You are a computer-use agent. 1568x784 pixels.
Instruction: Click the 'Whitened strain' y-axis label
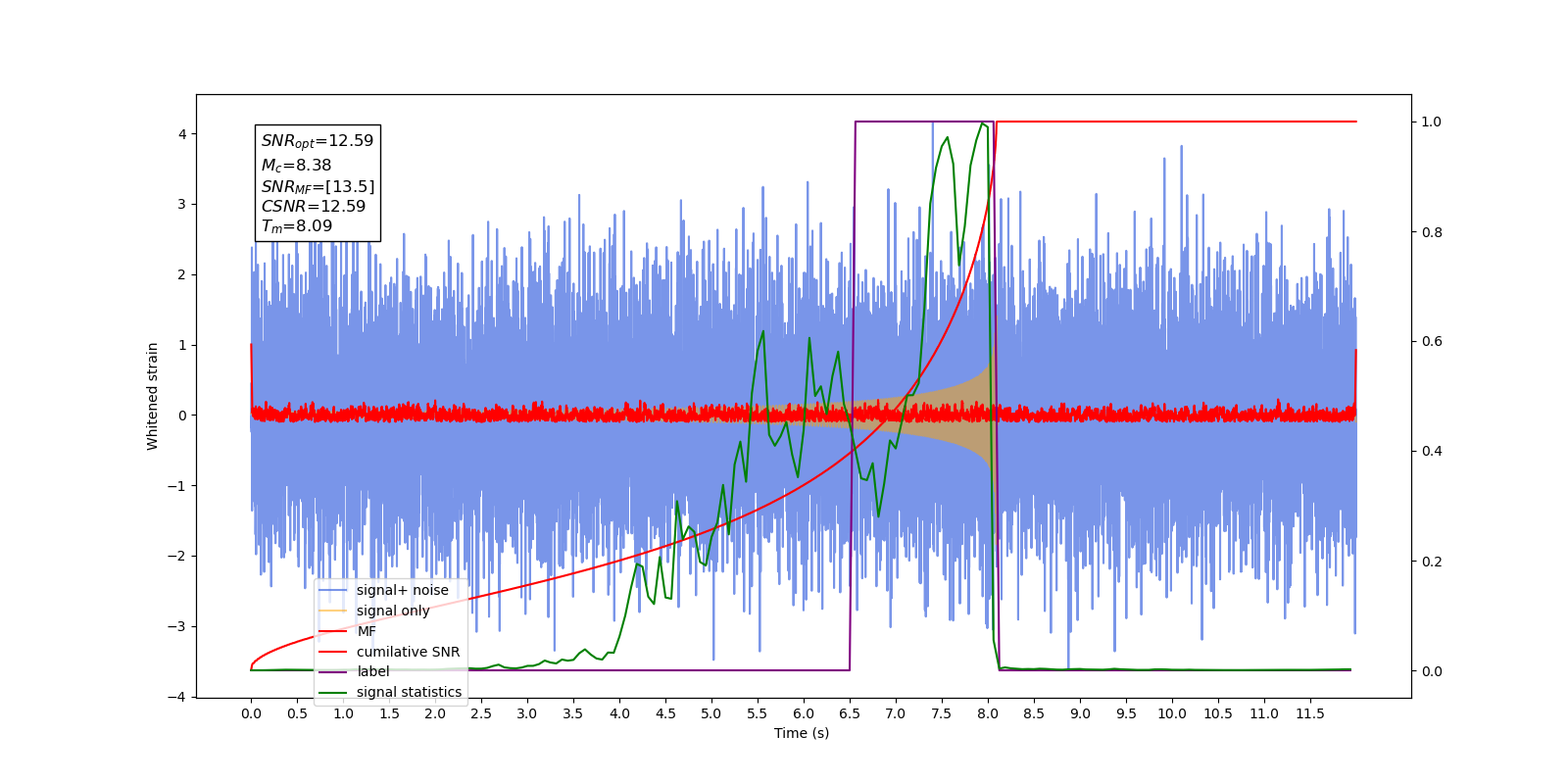point(153,396)
